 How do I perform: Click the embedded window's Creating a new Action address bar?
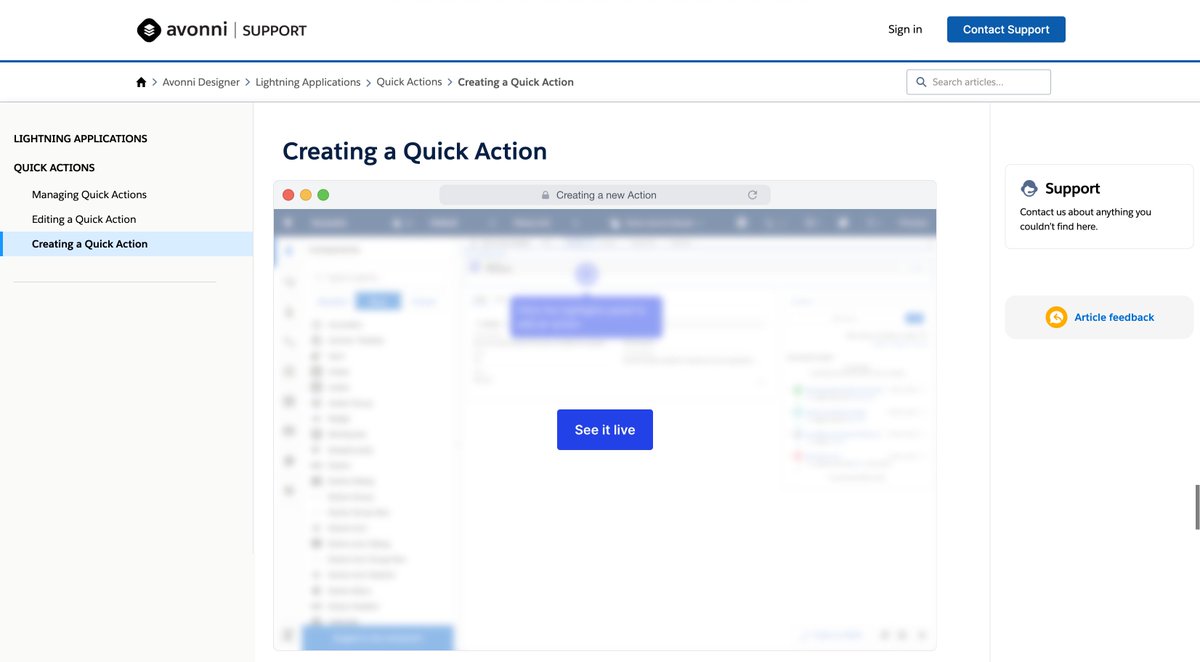pos(605,195)
